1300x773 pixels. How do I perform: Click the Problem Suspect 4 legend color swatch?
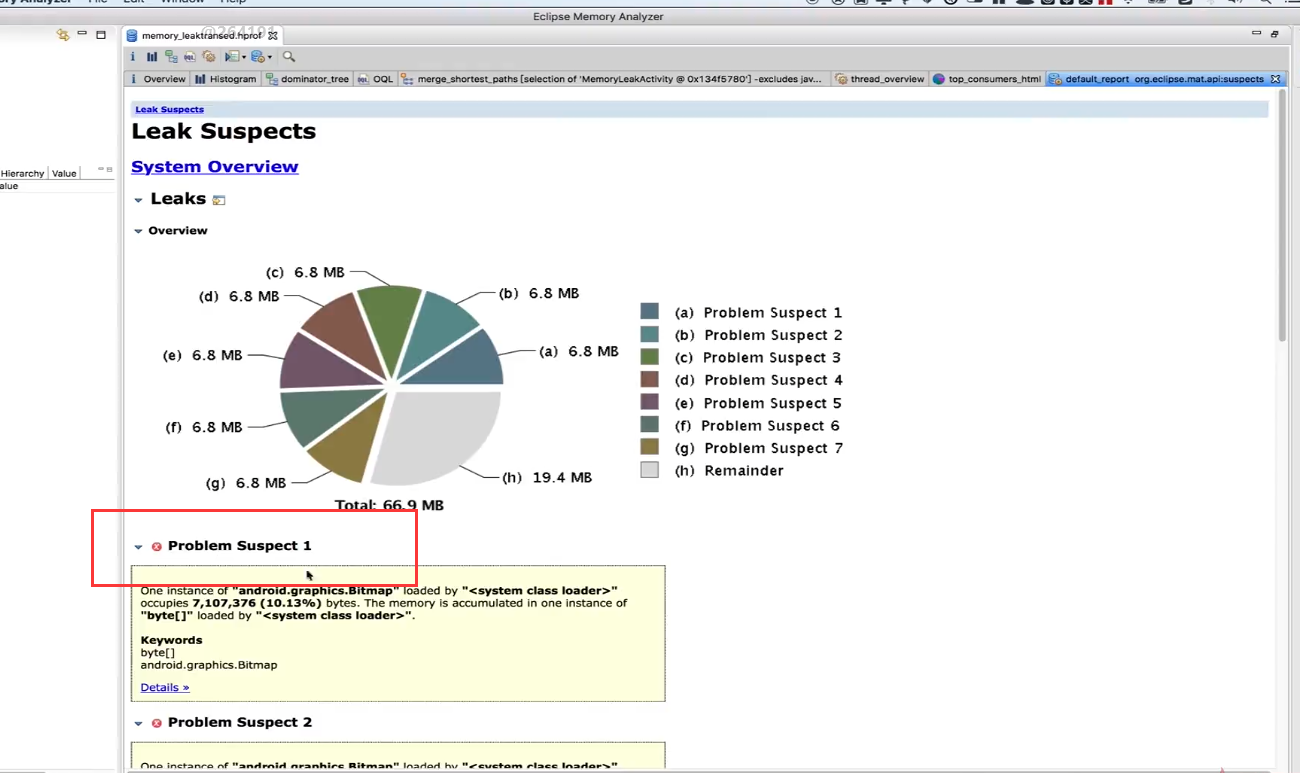click(648, 379)
